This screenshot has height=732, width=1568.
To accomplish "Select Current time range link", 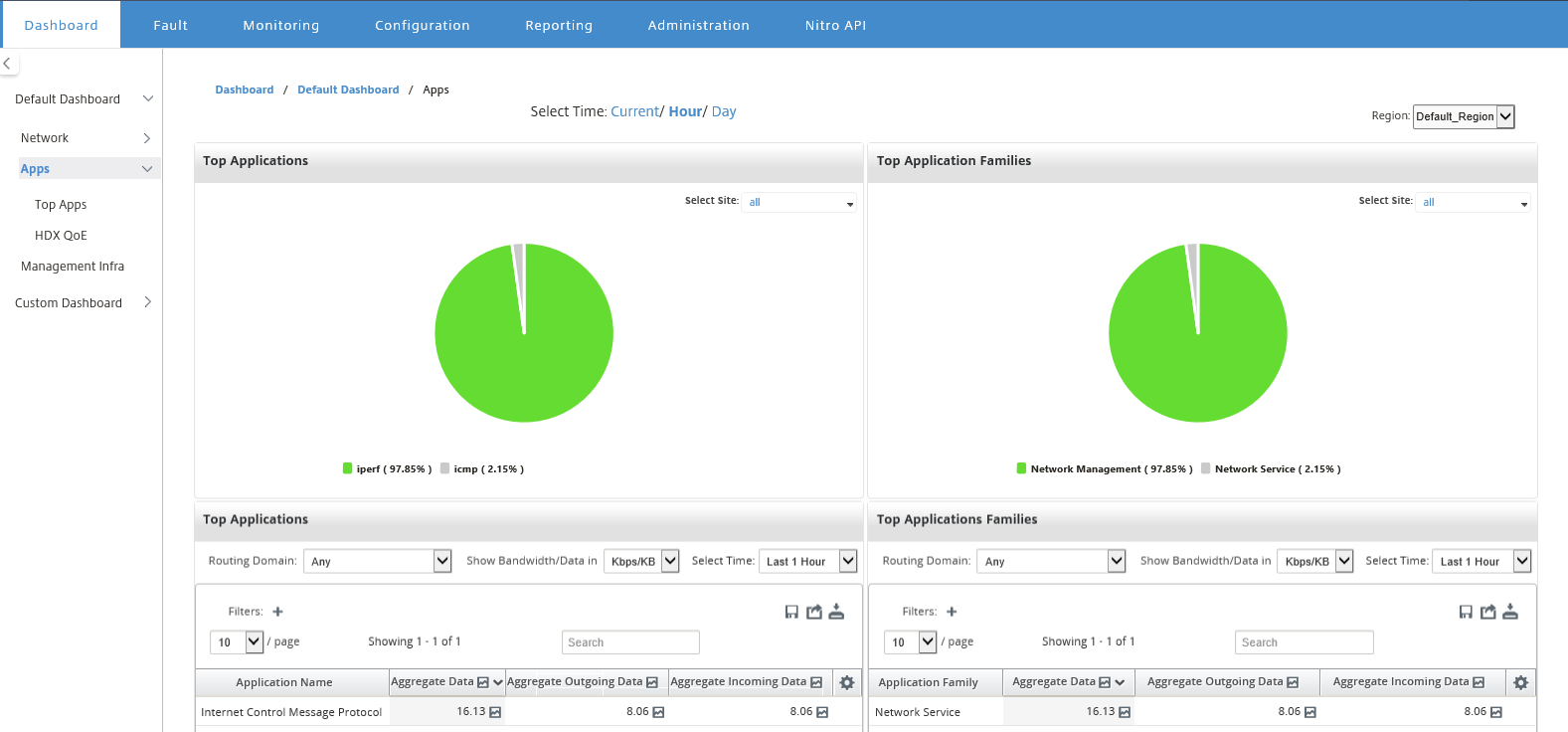I will coord(634,111).
